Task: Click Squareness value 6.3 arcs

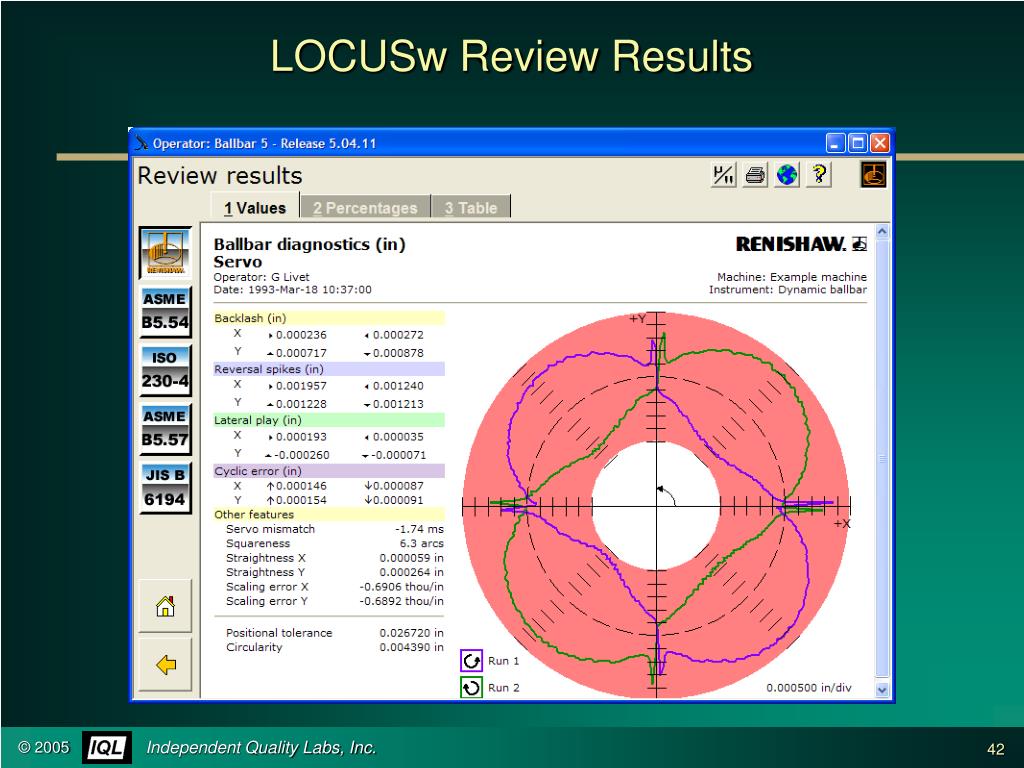Action: 421,543
